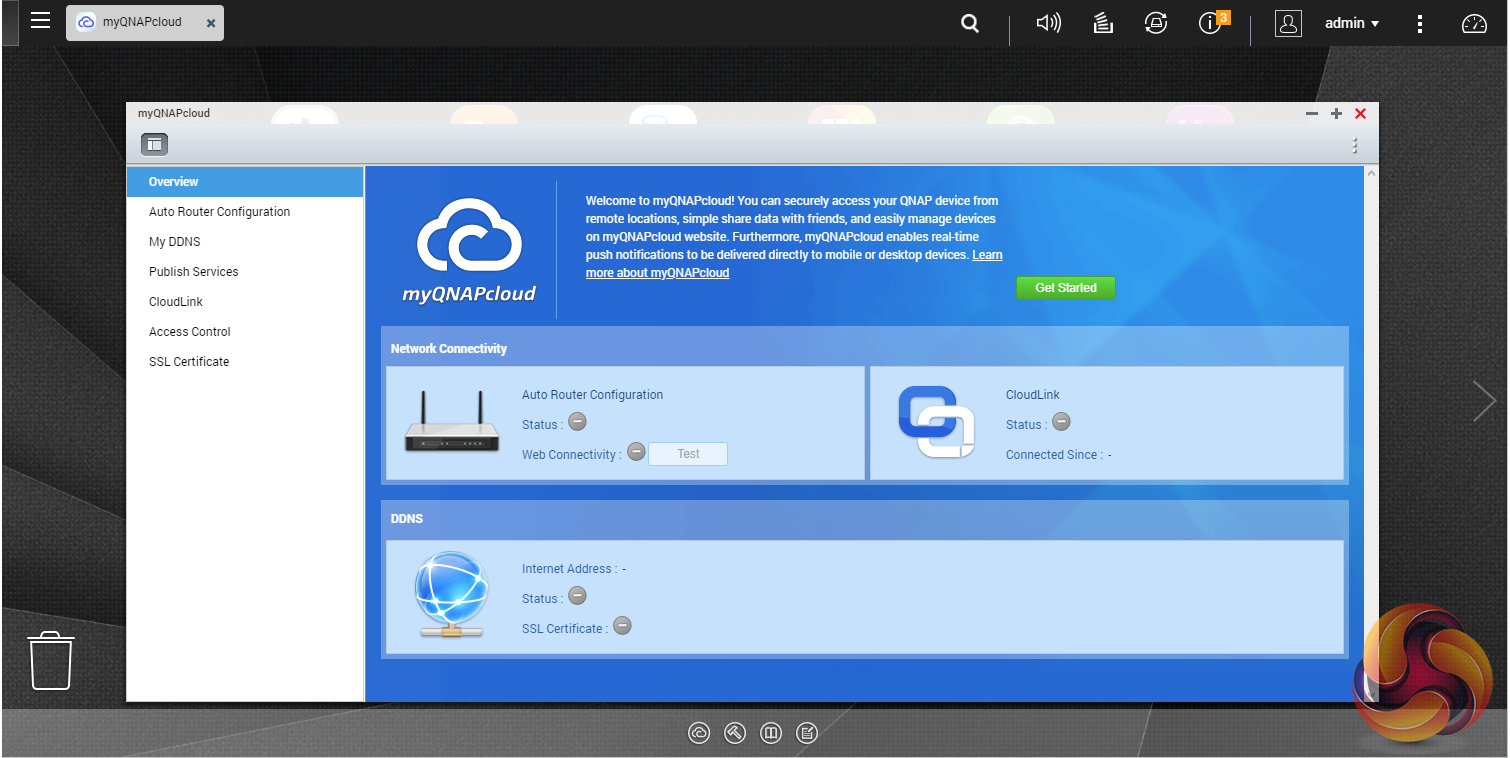
Task: Open My DDNS sidebar item
Action: pos(245,242)
